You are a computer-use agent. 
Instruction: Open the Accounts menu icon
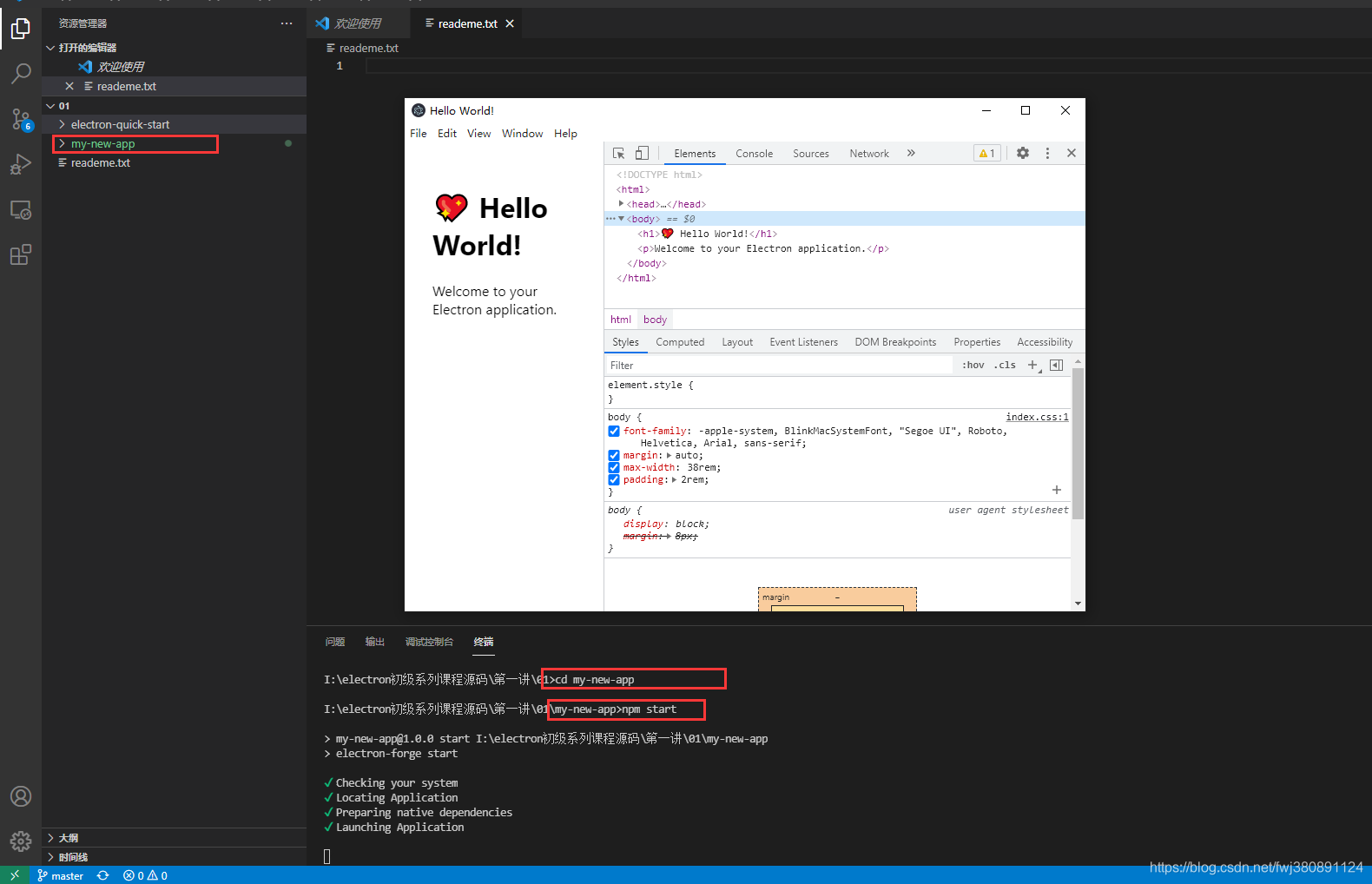(x=21, y=796)
